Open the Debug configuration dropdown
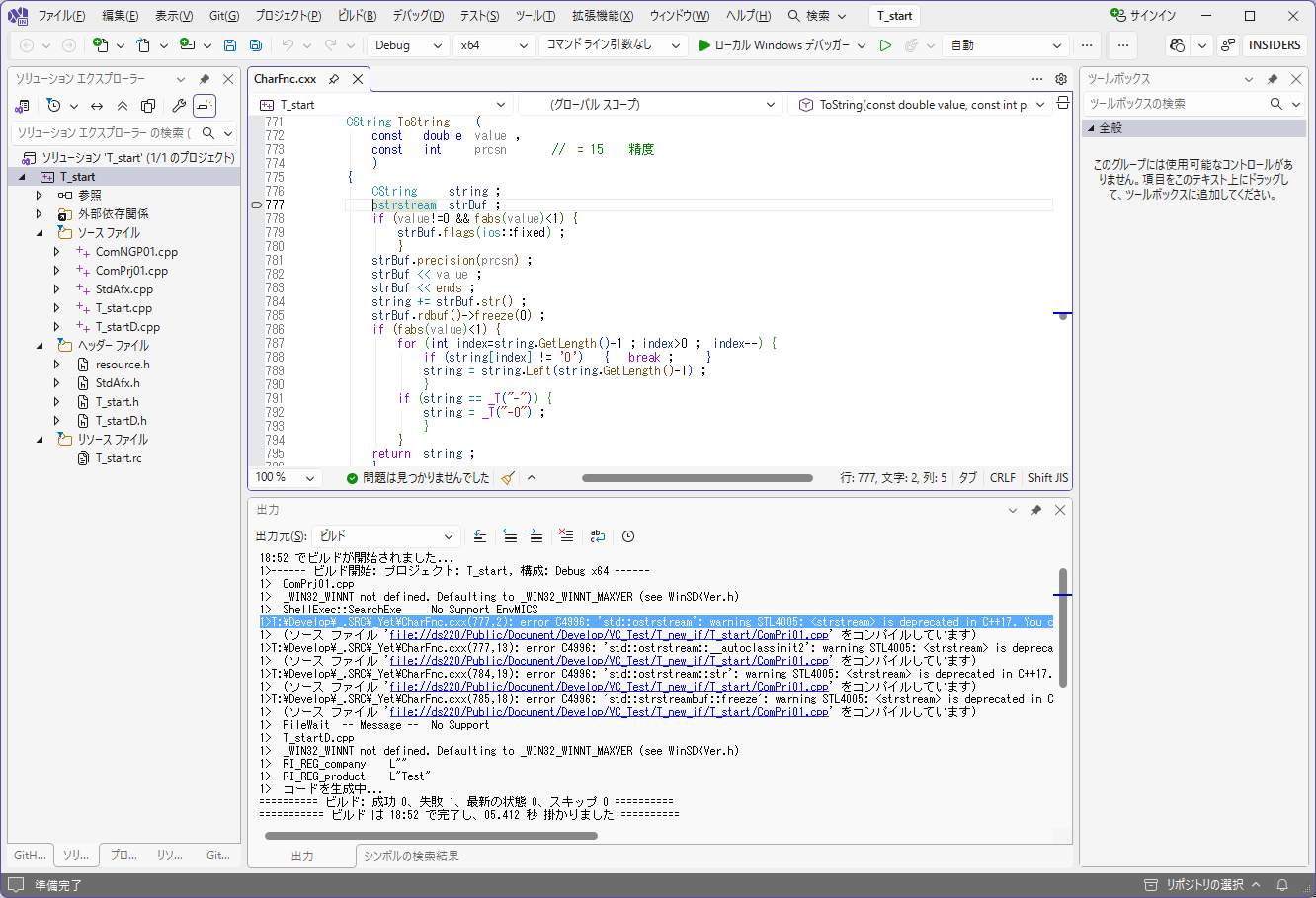 pyautogui.click(x=409, y=45)
